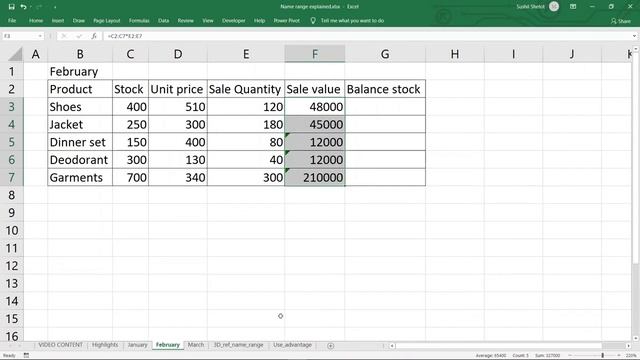Click the 'Dinner set' product cell

[x=80, y=142]
